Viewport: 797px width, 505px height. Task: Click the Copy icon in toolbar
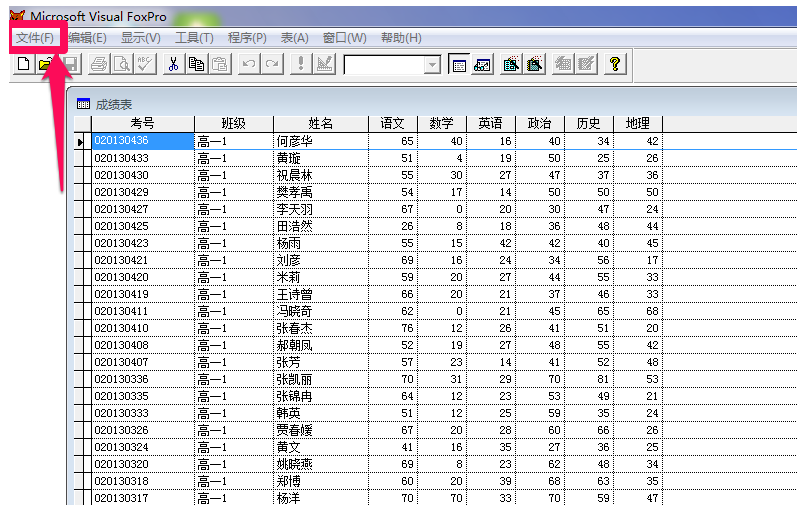(196, 64)
